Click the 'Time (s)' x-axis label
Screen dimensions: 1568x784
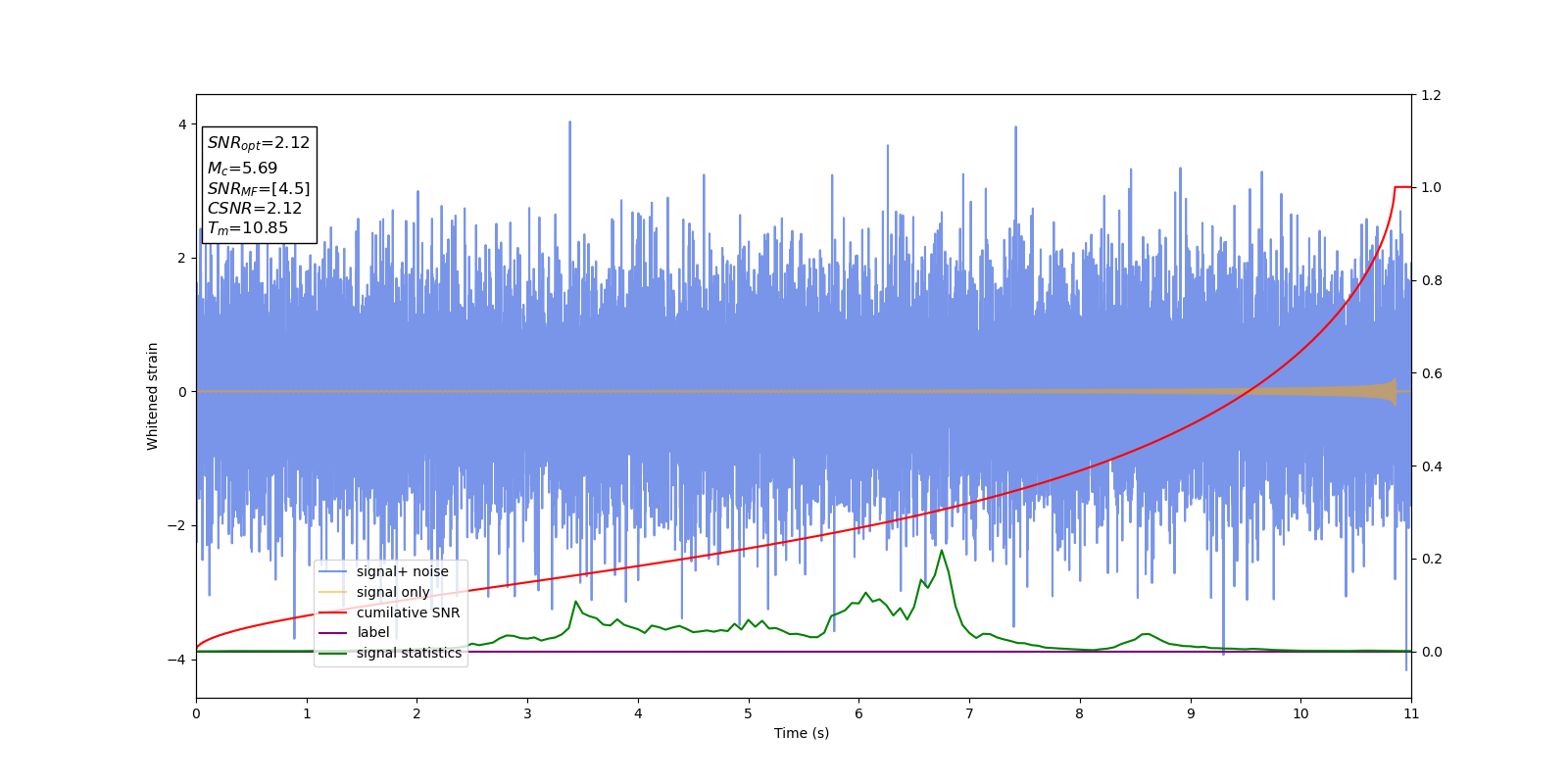(x=802, y=733)
